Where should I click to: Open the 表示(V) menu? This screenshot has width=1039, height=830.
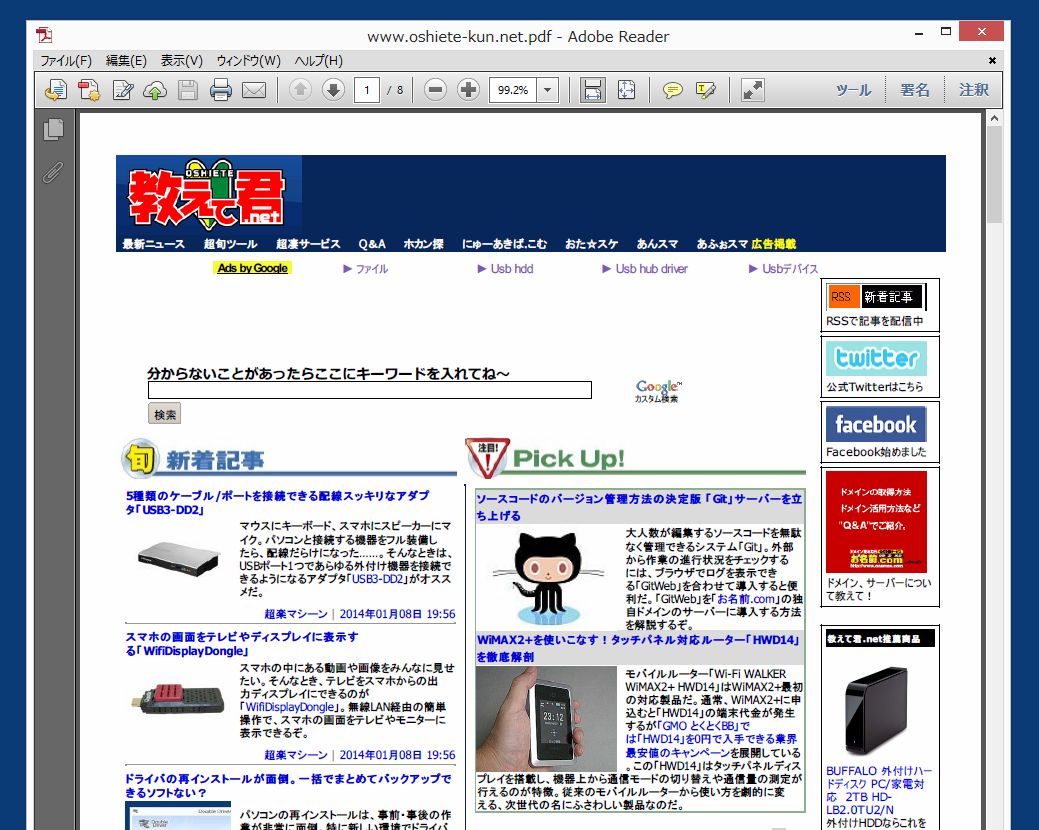point(182,61)
